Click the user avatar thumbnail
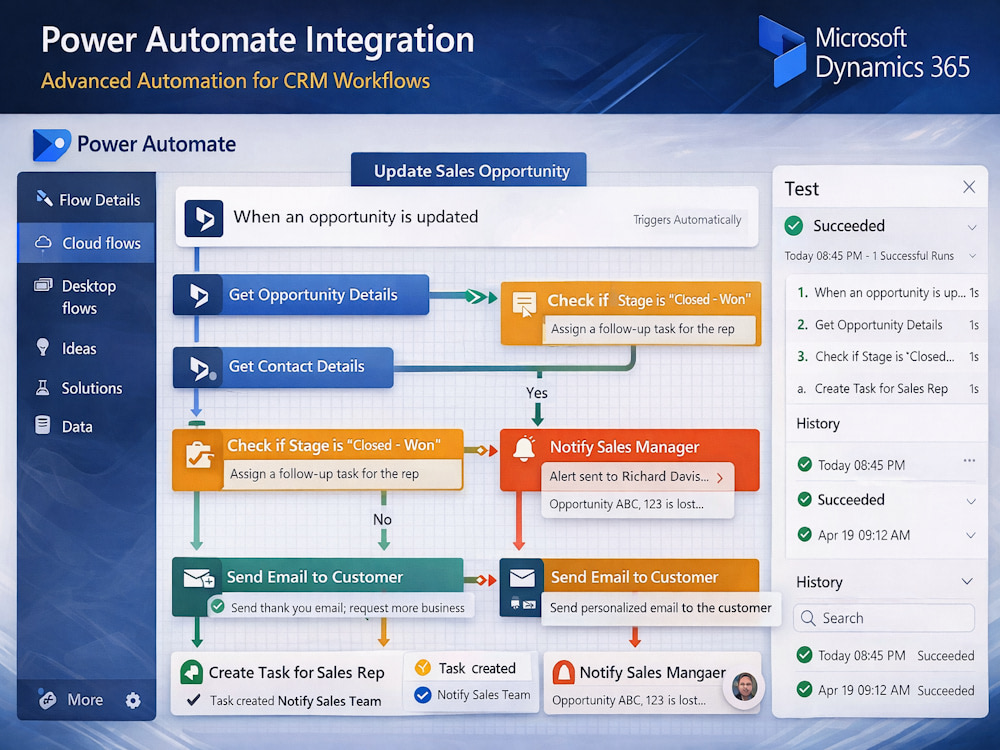The width and height of the screenshot is (1000, 750). (x=744, y=688)
